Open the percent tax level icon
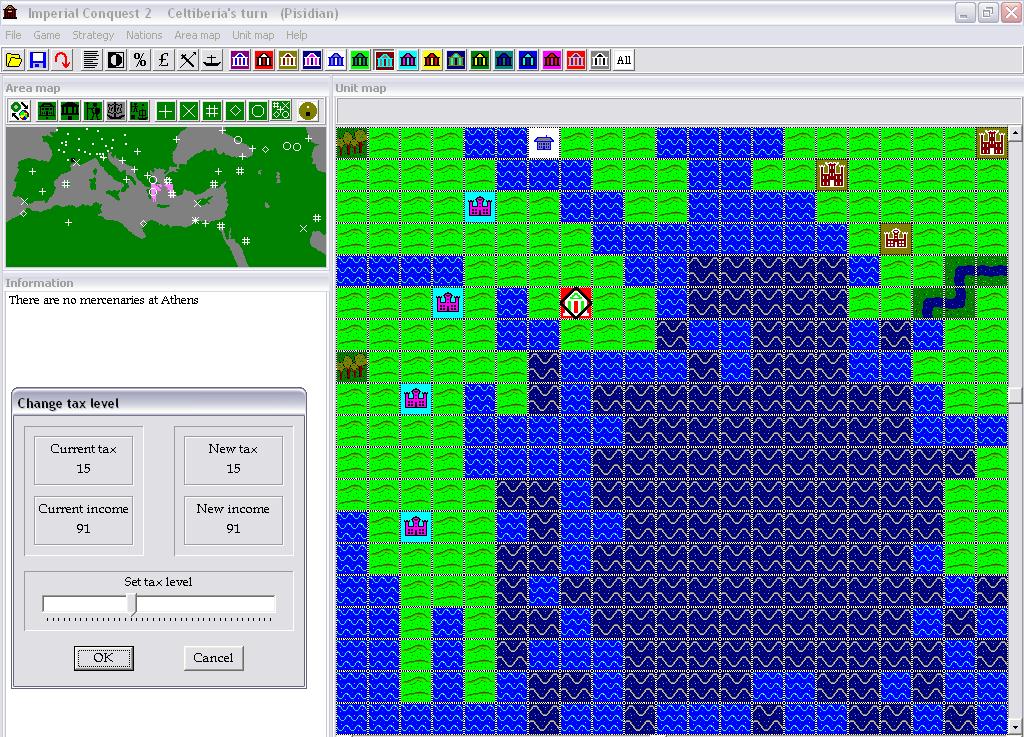Image resolution: width=1024 pixels, height=737 pixels. pos(140,60)
